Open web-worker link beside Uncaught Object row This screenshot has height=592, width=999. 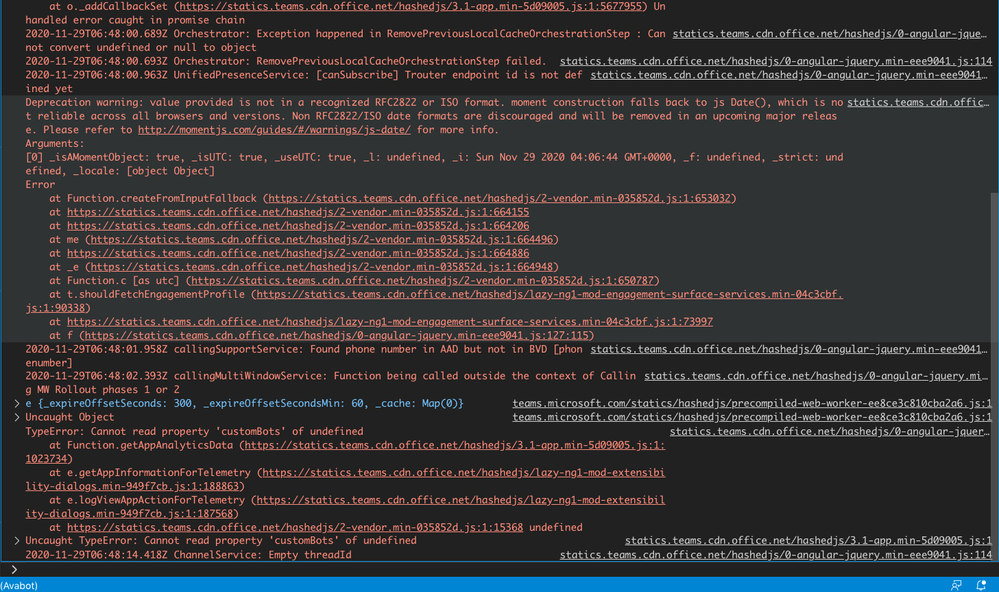click(752, 417)
